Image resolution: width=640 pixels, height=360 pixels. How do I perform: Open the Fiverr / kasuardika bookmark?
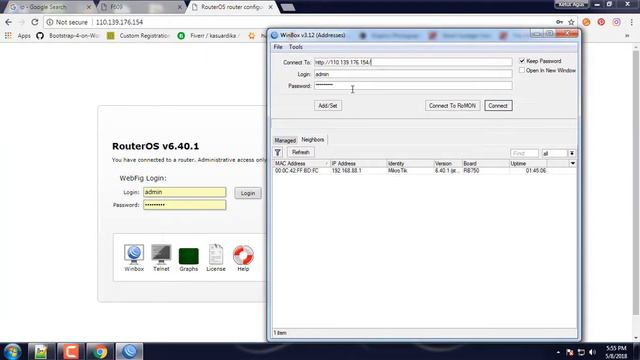(x=209, y=36)
